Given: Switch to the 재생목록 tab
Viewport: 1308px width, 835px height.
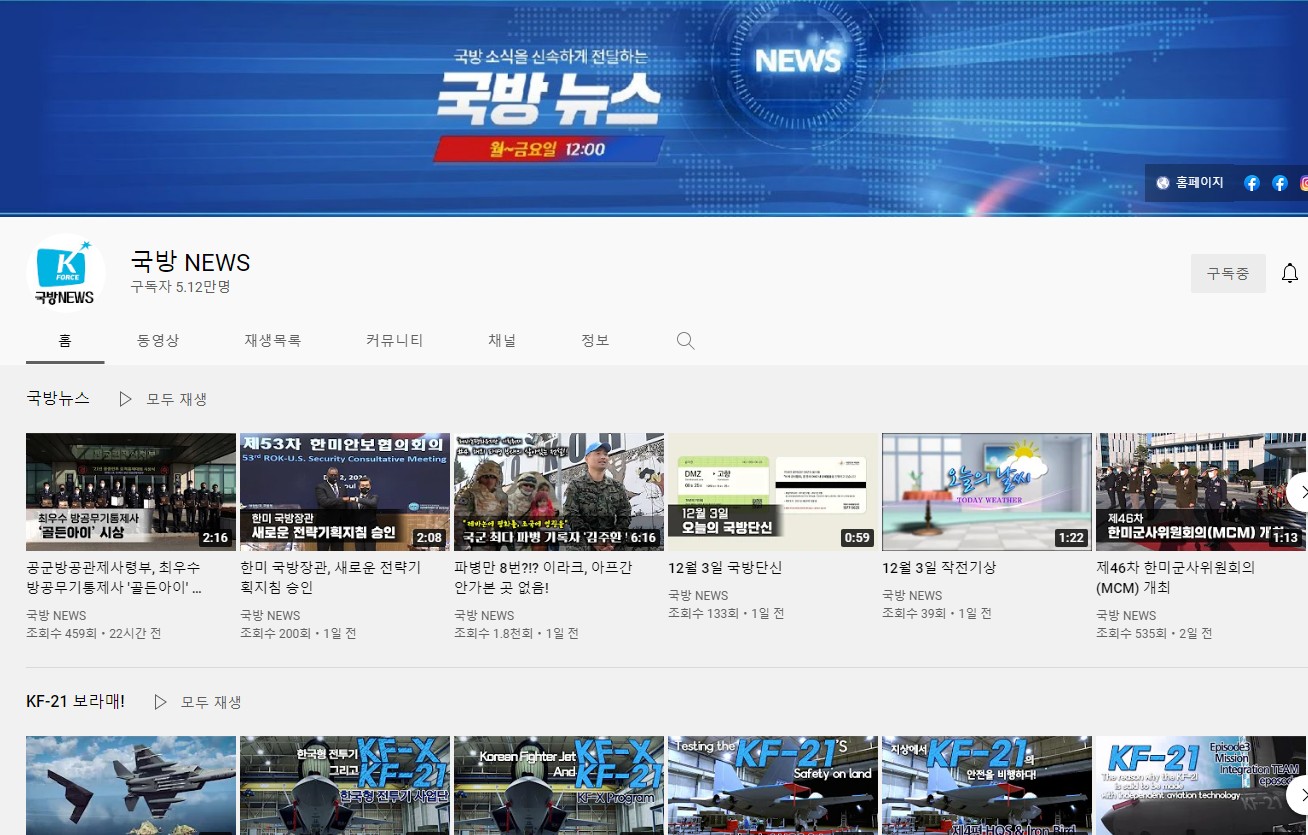Looking at the screenshot, I should tap(273, 340).
